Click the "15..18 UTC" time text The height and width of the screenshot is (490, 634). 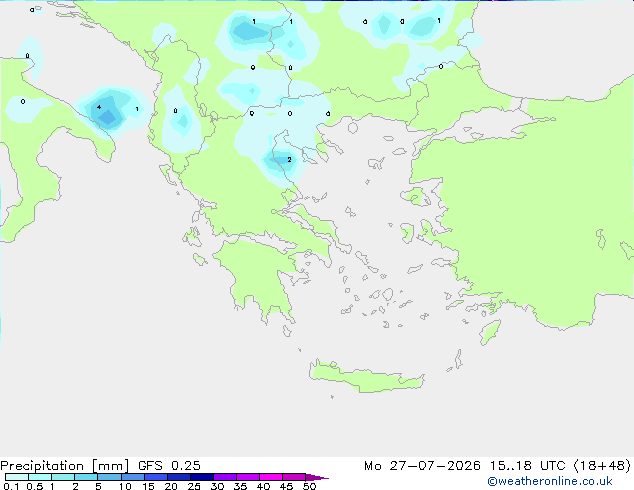click(528, 466)
